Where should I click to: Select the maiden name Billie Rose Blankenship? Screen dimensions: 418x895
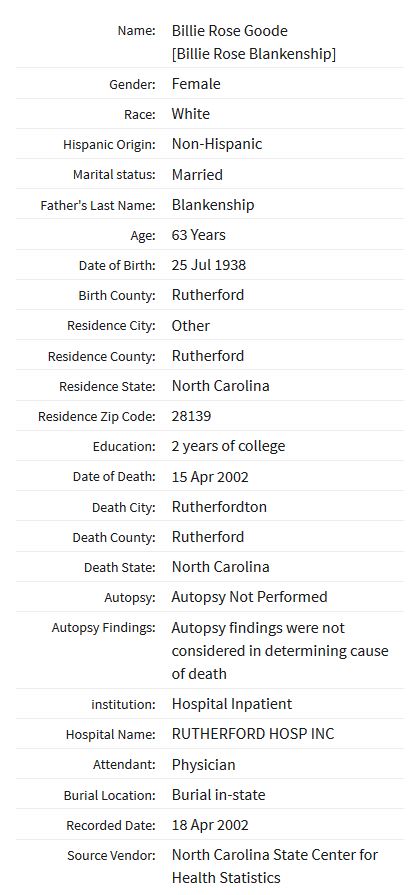254,54
